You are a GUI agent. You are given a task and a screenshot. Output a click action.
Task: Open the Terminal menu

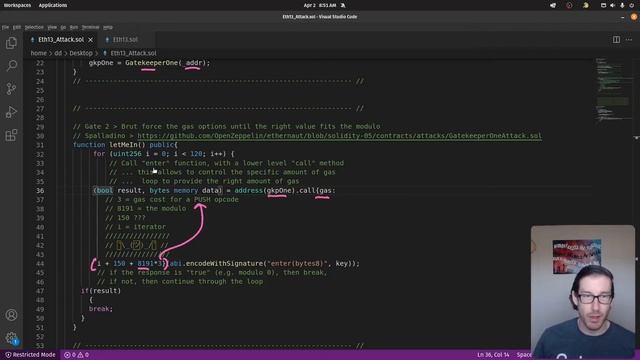[x=91, y=27]
